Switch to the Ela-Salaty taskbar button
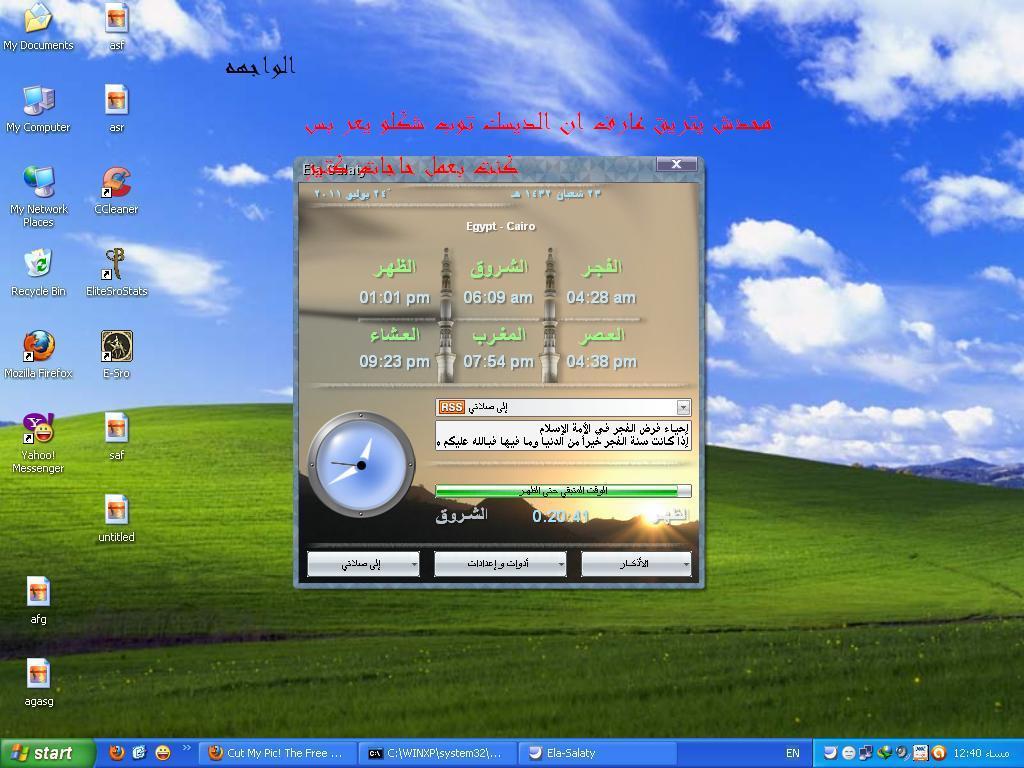1024x768 pixels. 598,753
